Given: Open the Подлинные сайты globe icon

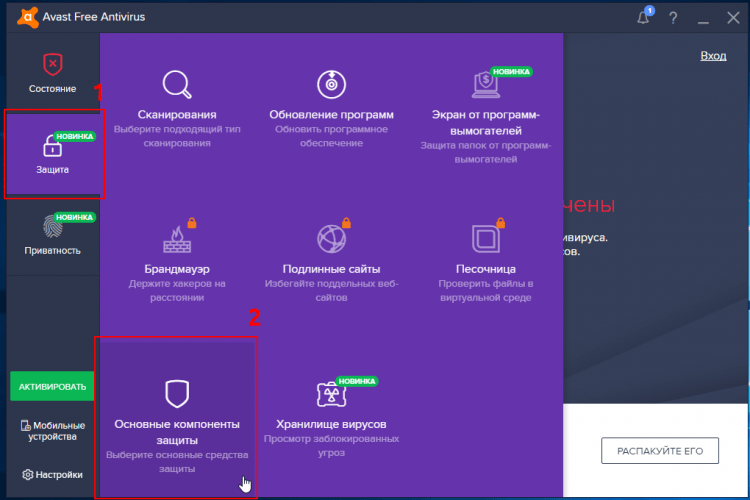Looking at the screenshot, I should (331, 239).
